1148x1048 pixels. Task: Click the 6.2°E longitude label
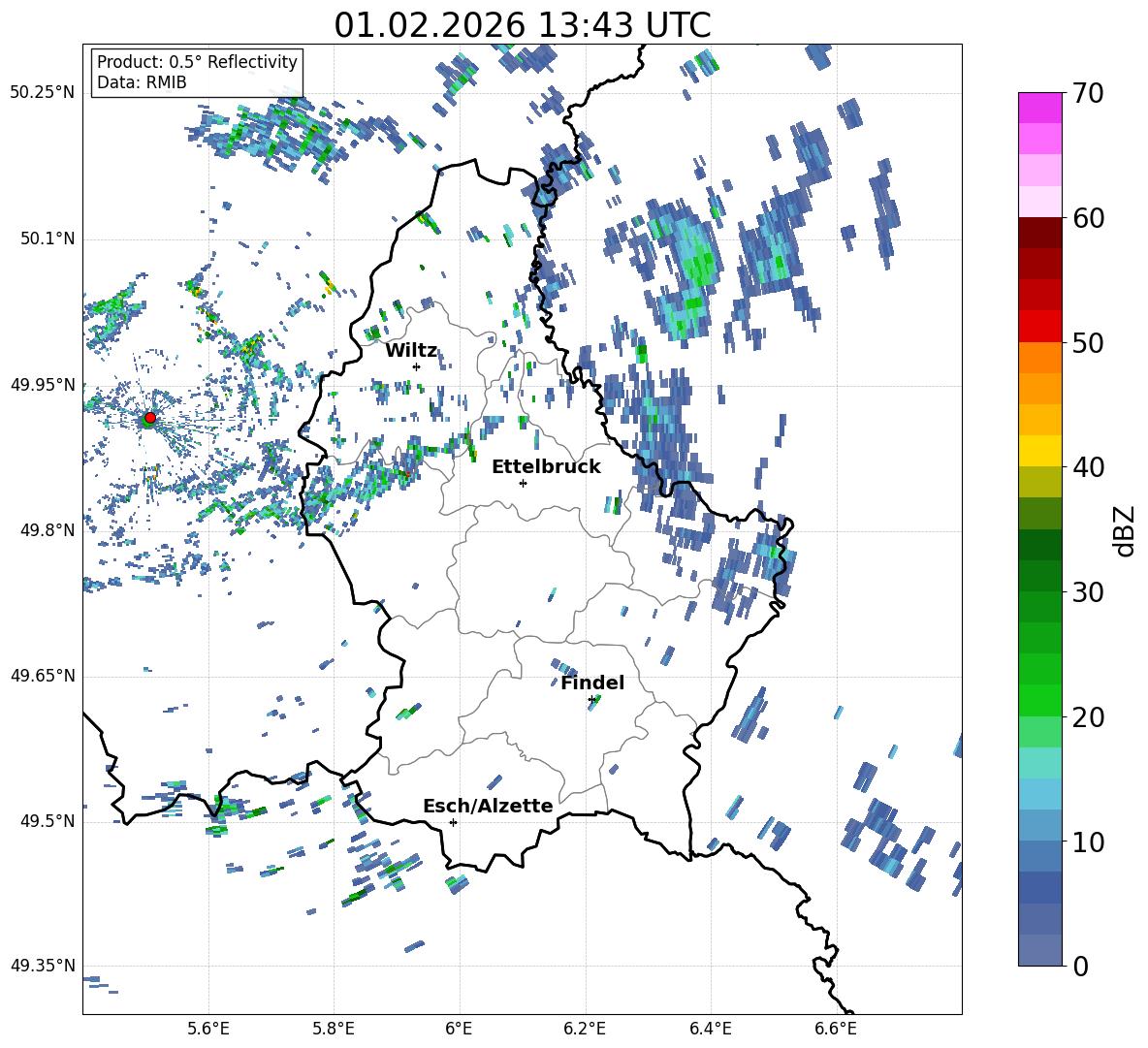click(x=585, y=1029)
